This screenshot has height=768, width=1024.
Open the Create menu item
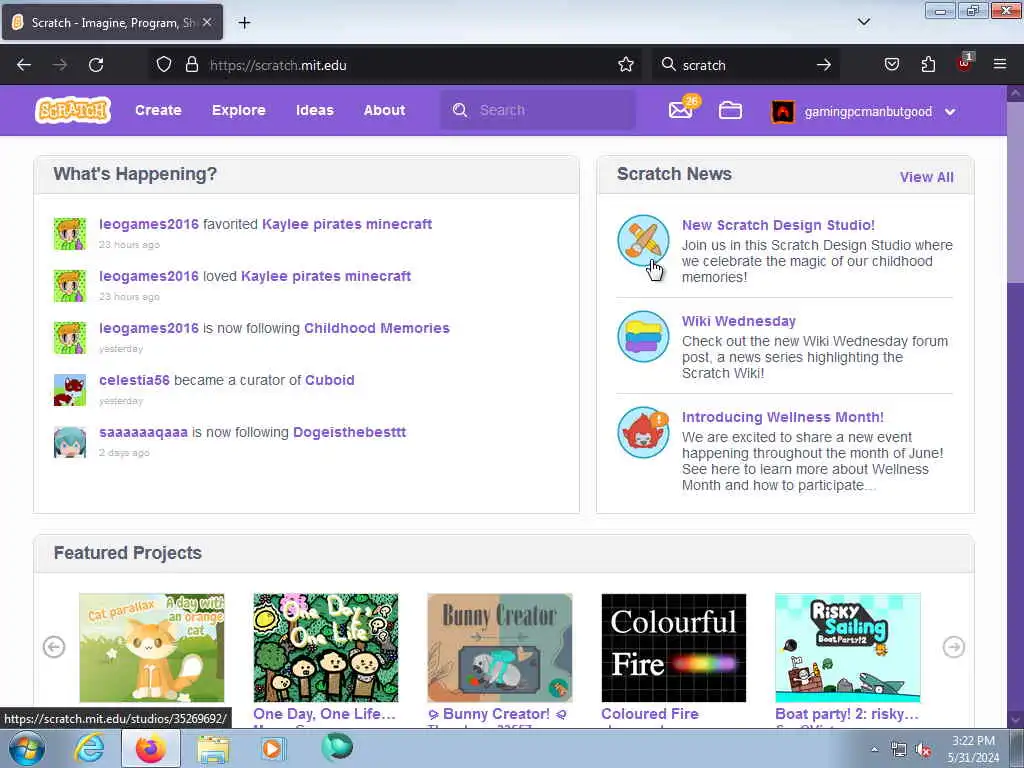(x=158, y=110)
